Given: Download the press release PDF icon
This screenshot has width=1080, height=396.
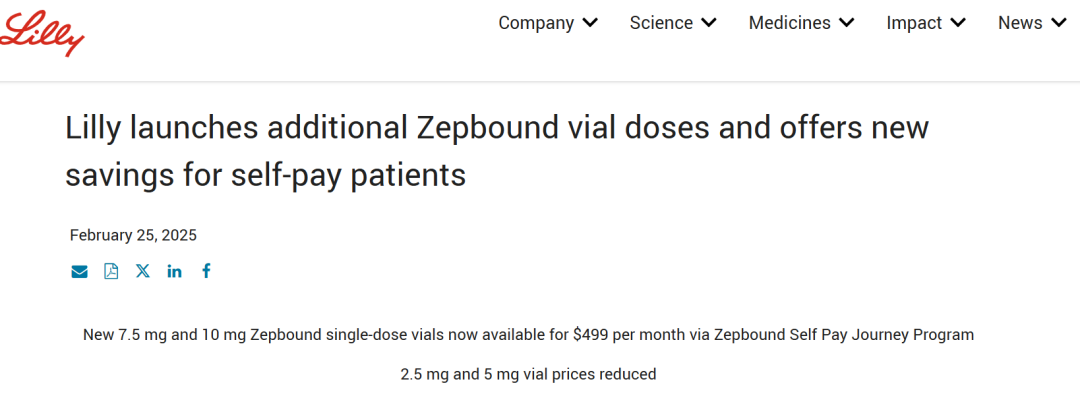Looking at the screenshot, I should 111,271.
